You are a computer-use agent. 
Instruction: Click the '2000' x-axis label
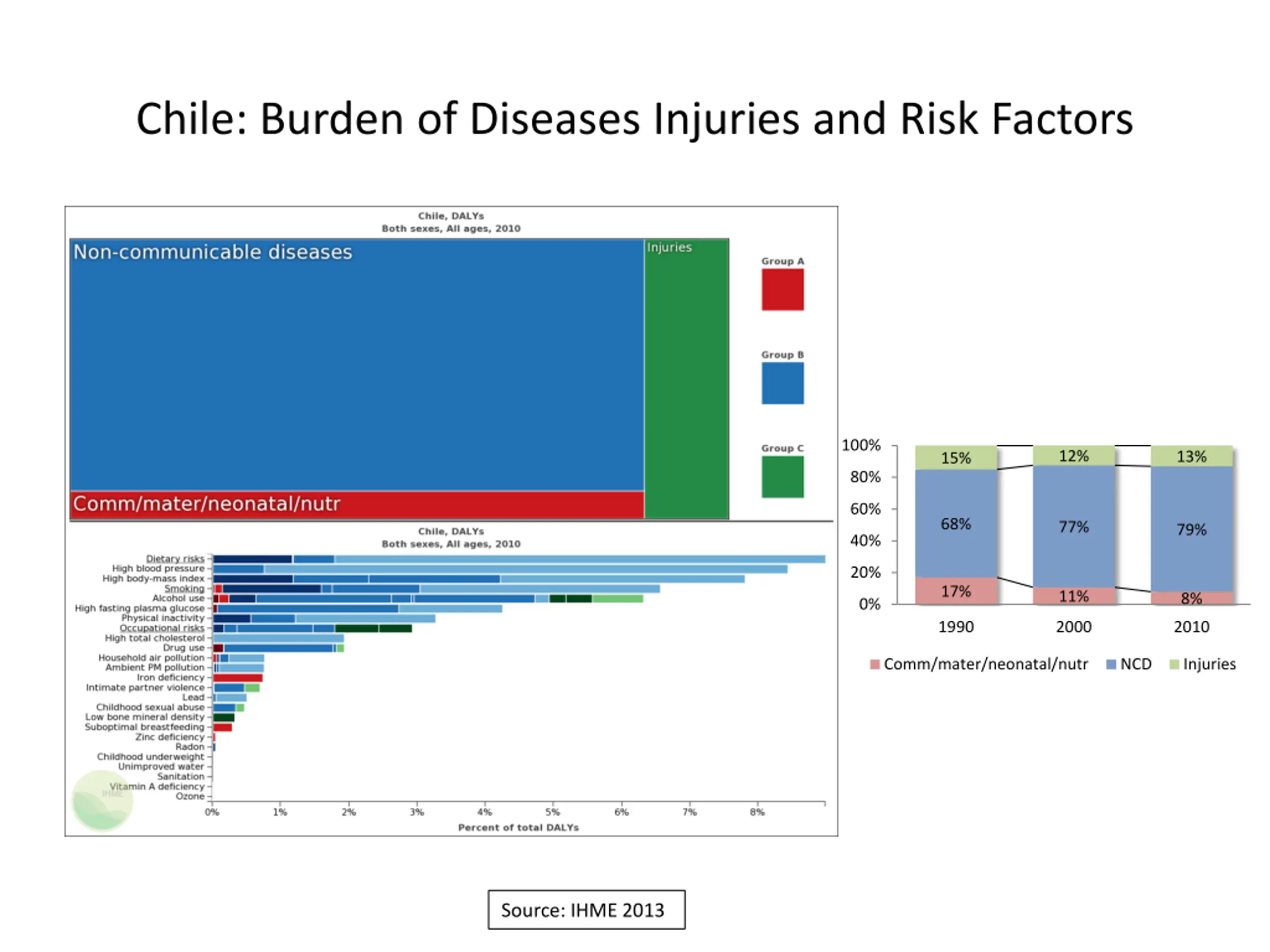1074,627
